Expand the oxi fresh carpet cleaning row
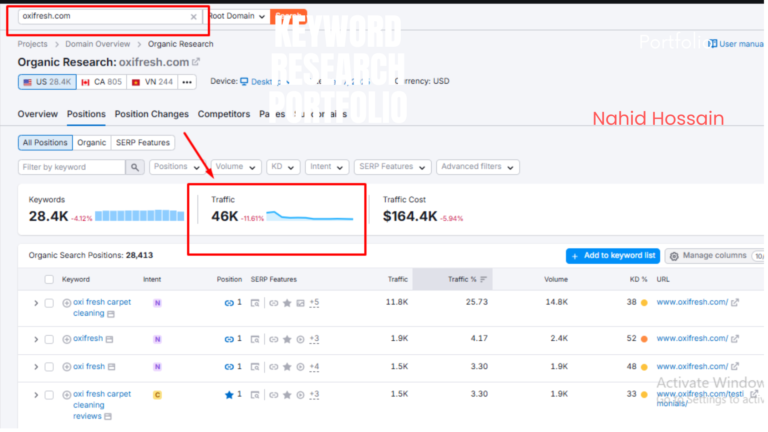The image size is (768, 432). click(x=36, y=304)
